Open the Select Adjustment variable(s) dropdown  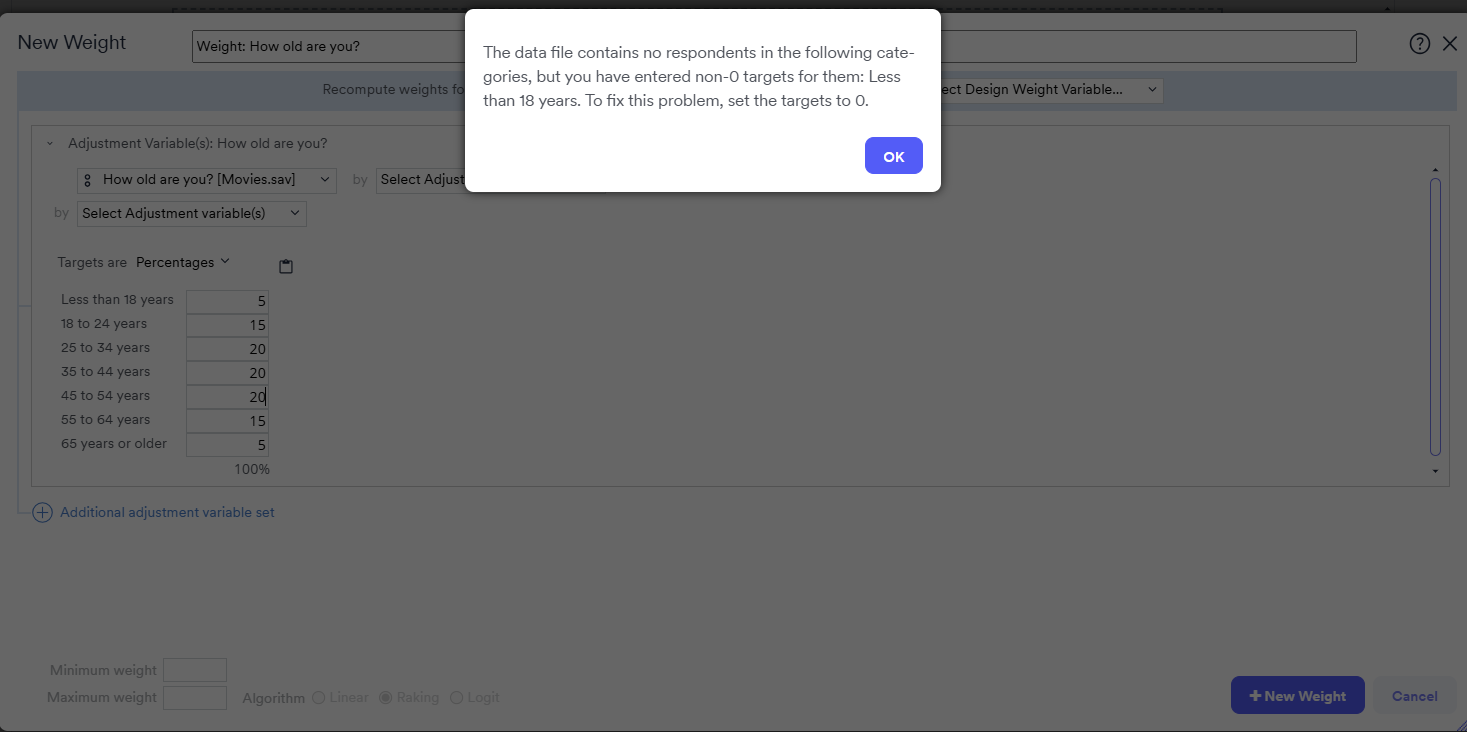pyautogui.click(x=191, y=214)
